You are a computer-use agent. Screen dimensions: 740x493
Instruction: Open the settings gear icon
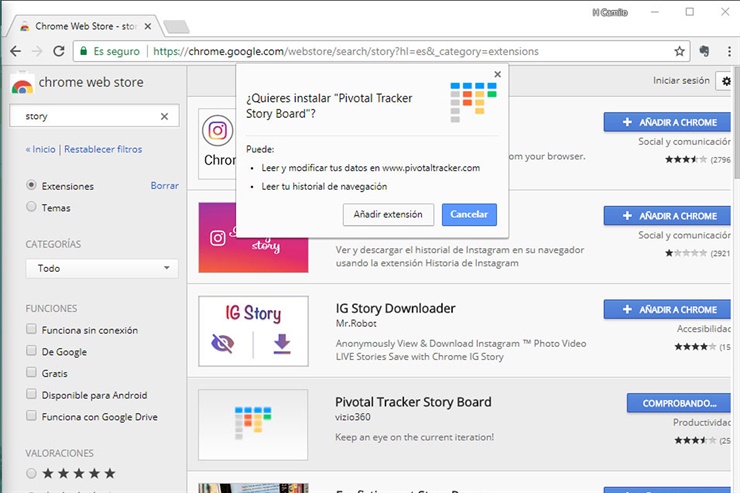click(724, 82)
